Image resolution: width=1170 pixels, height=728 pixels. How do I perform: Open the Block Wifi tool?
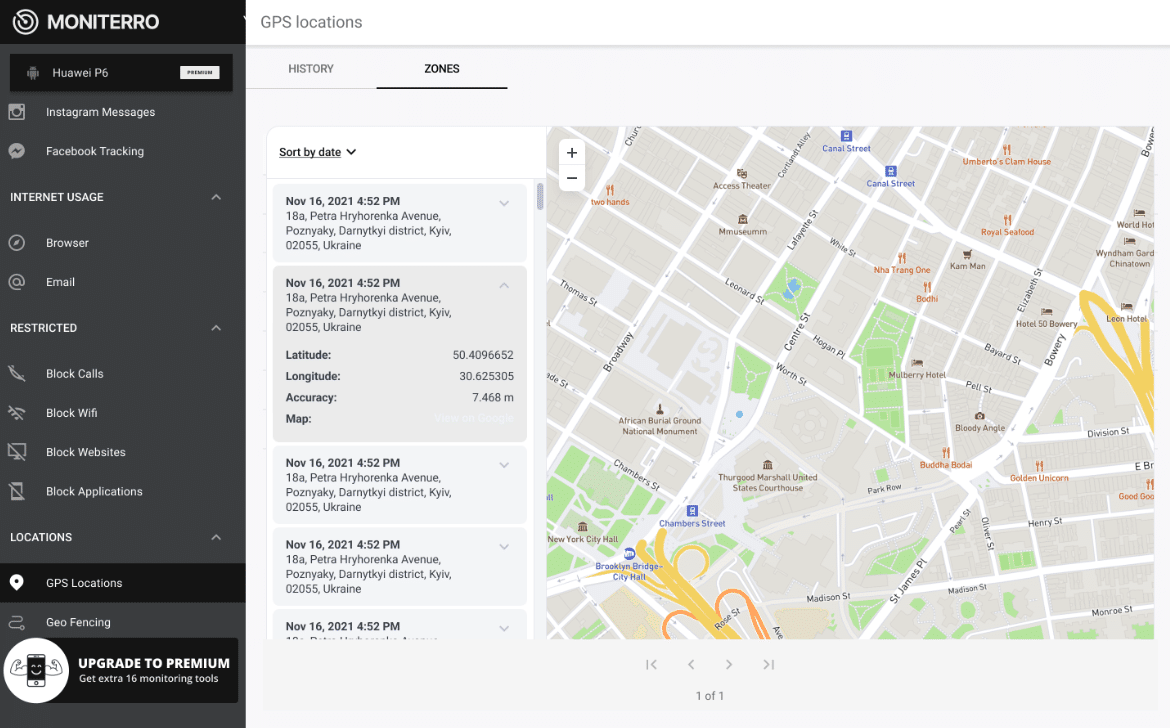coord(70,412)
